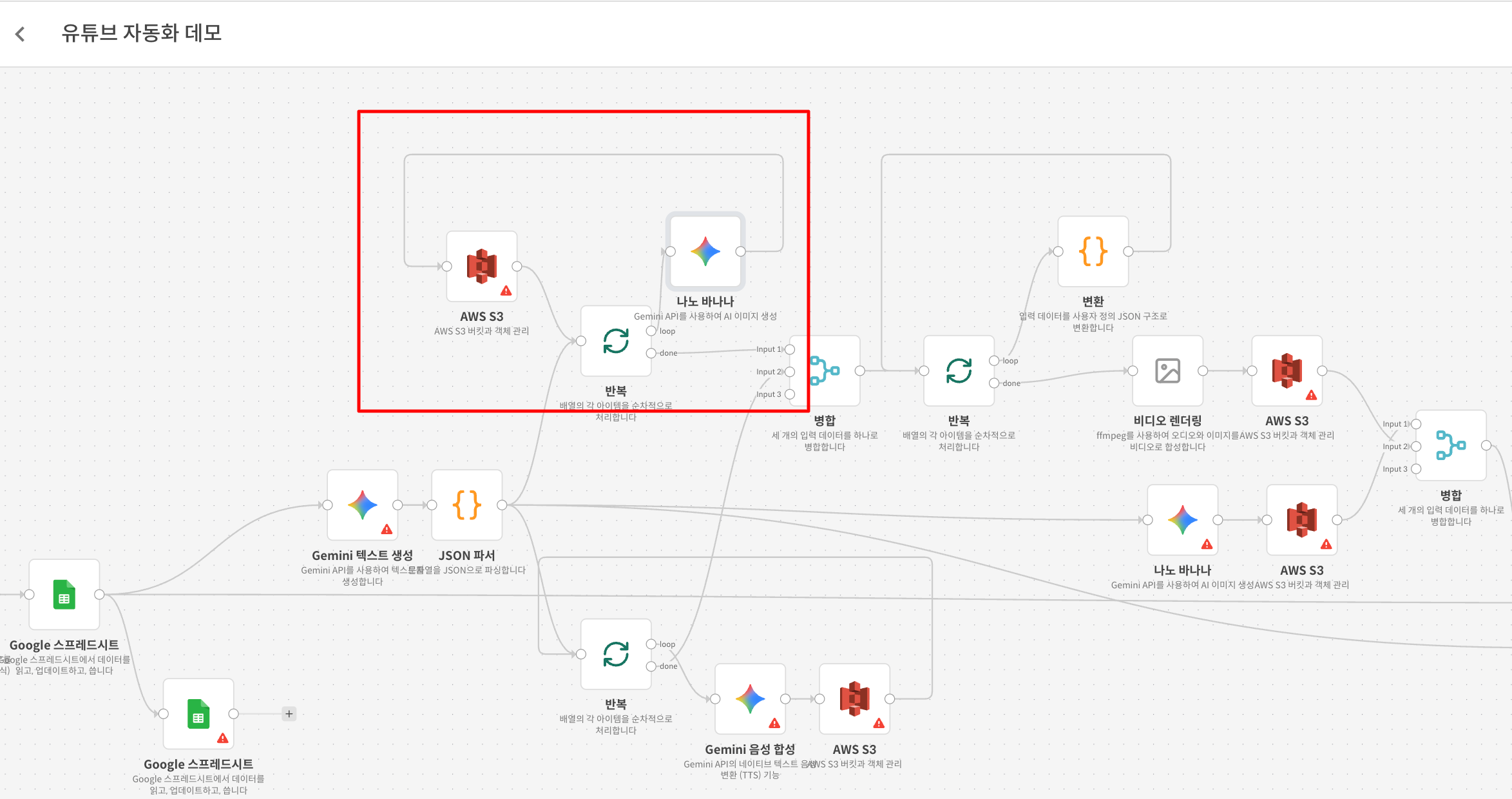Select the middle 반복 loop node after 병합

tap(959, 371)
